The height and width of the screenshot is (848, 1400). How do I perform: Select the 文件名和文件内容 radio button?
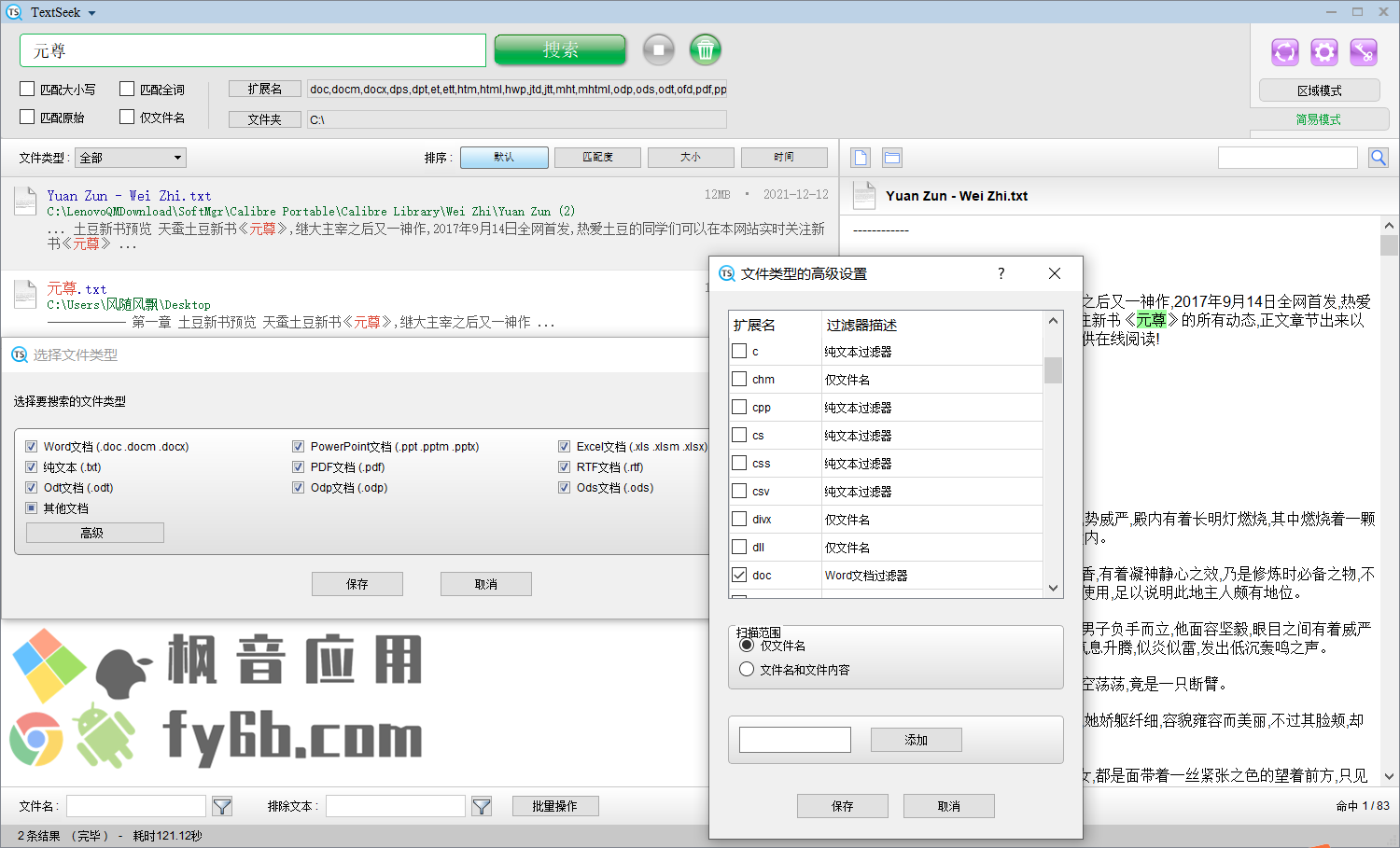click(x=747, y=669)
